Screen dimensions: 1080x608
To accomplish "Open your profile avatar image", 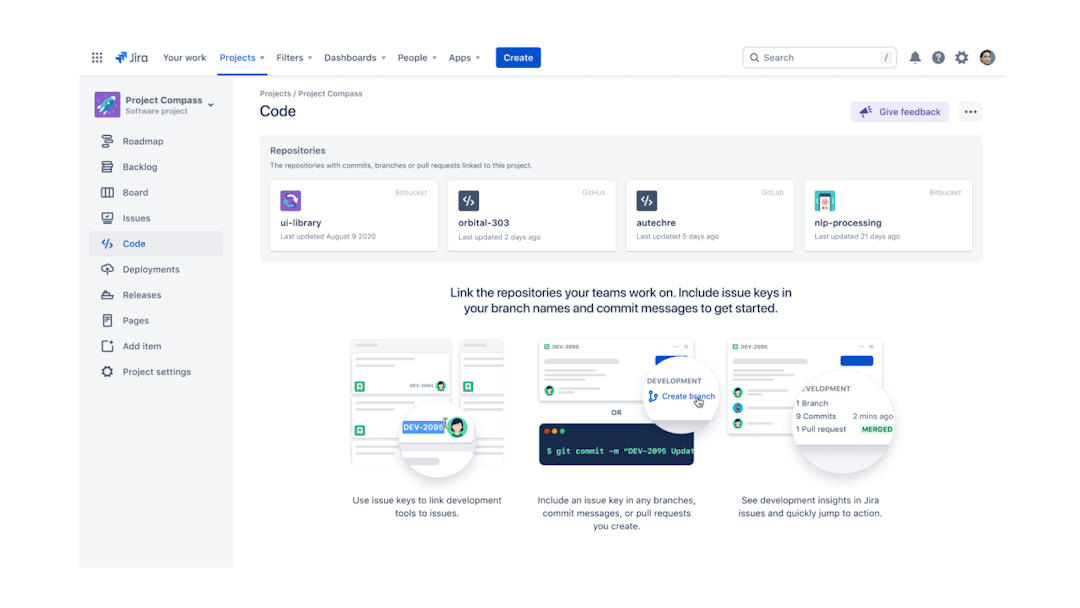I will tap(987, 57).
